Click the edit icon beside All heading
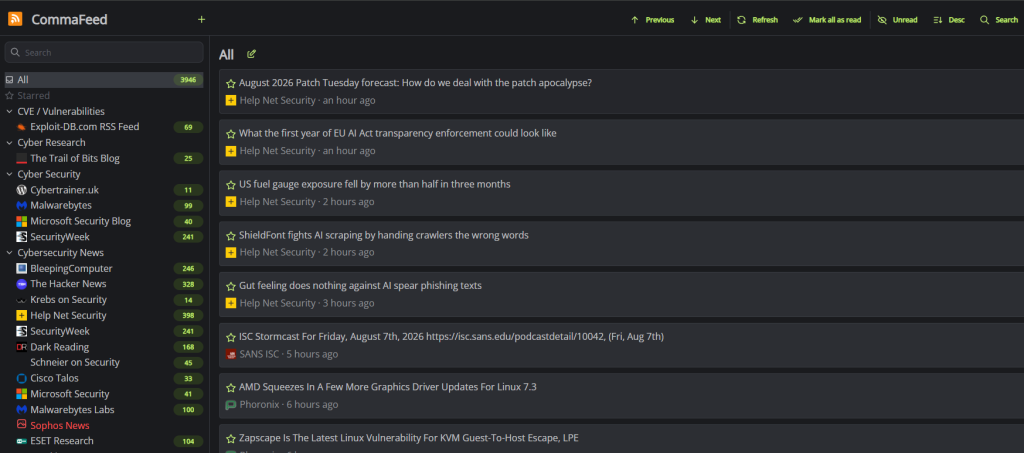This screenshot has height=453, width=1024. (x=251, y=54)
